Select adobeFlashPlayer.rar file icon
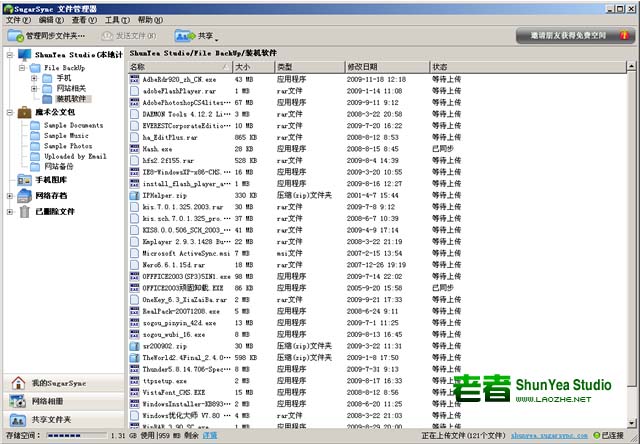 (x=134, y=91)
